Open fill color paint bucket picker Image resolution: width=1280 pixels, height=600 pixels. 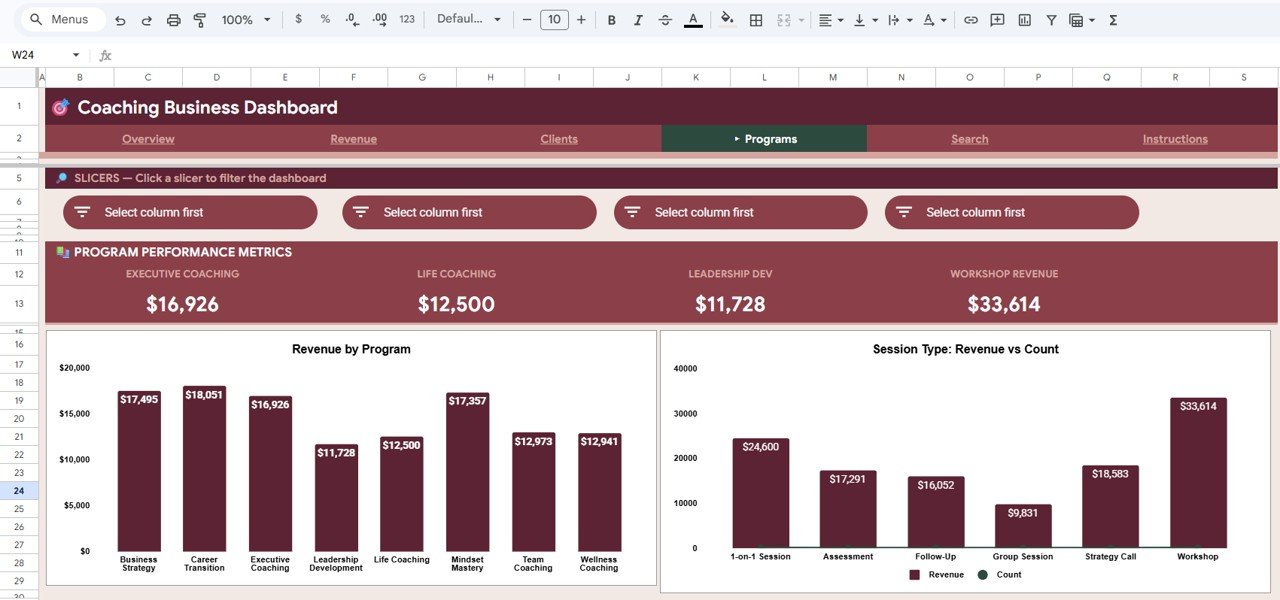[727, 20]
